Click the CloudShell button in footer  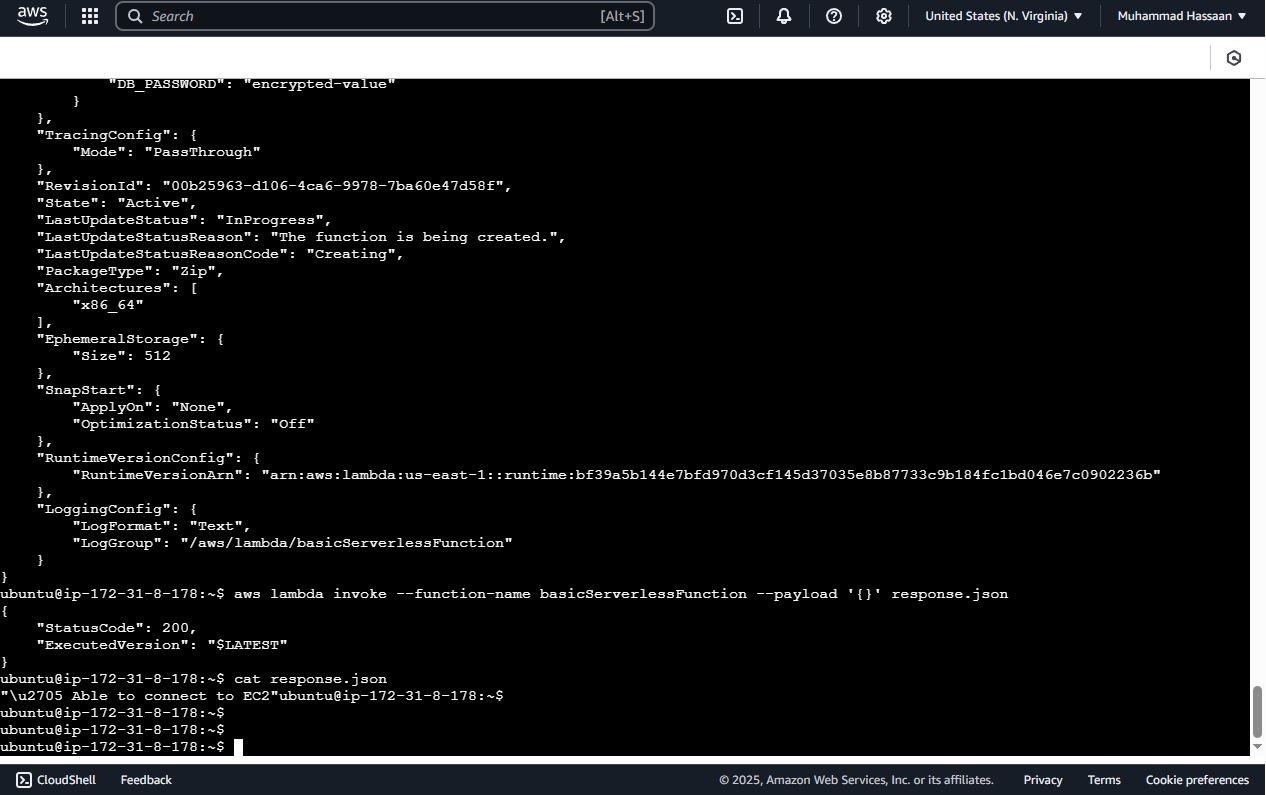click(x=56, y=780)
